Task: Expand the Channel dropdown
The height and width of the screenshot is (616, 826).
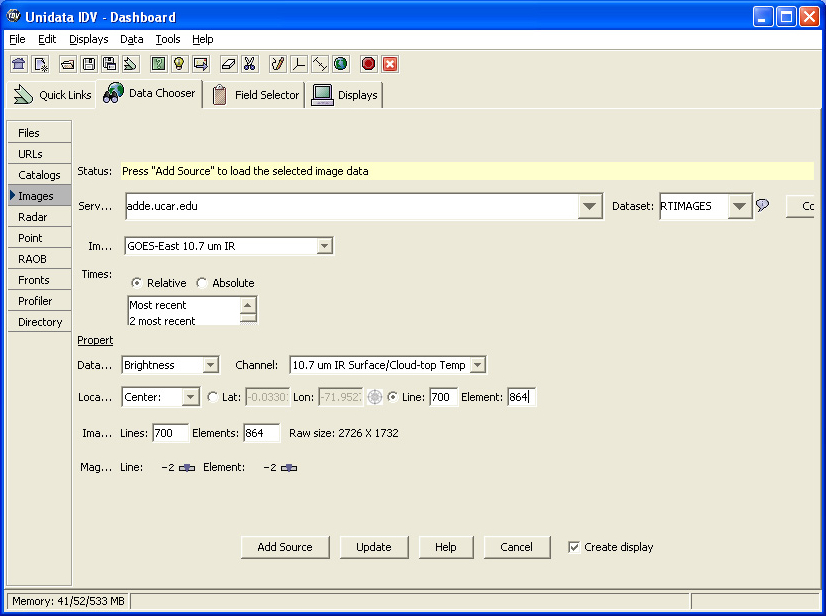Action: (478, 365)
